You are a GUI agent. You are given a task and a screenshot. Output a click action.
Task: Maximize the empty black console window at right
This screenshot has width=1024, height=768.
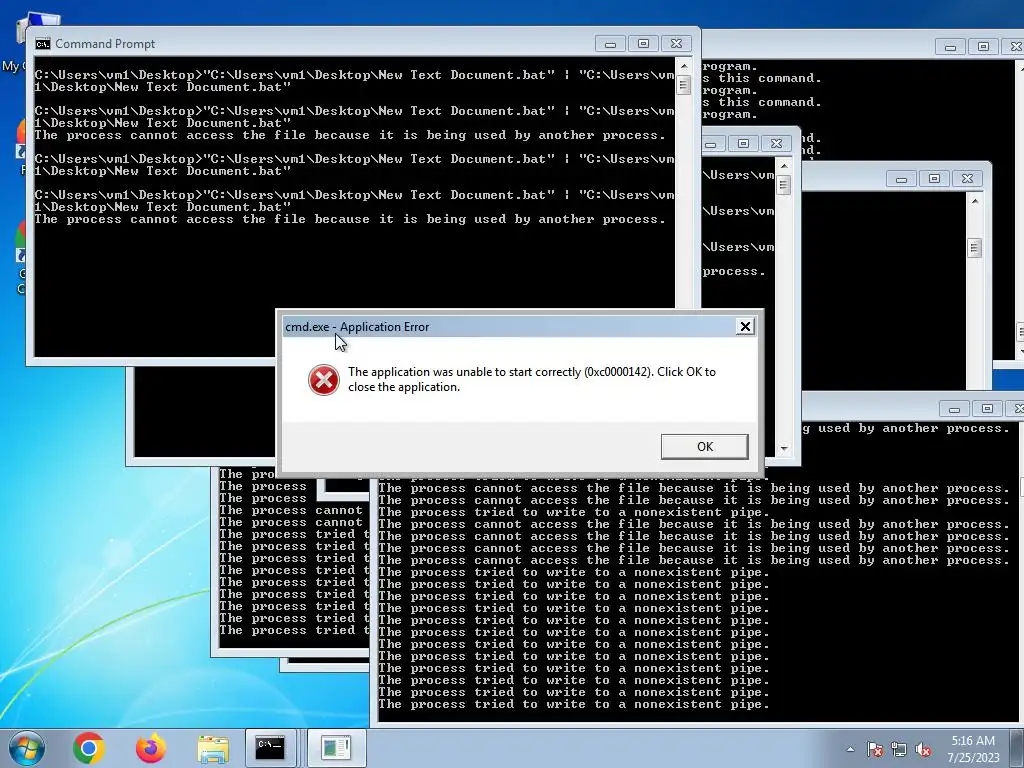(934, 179)
